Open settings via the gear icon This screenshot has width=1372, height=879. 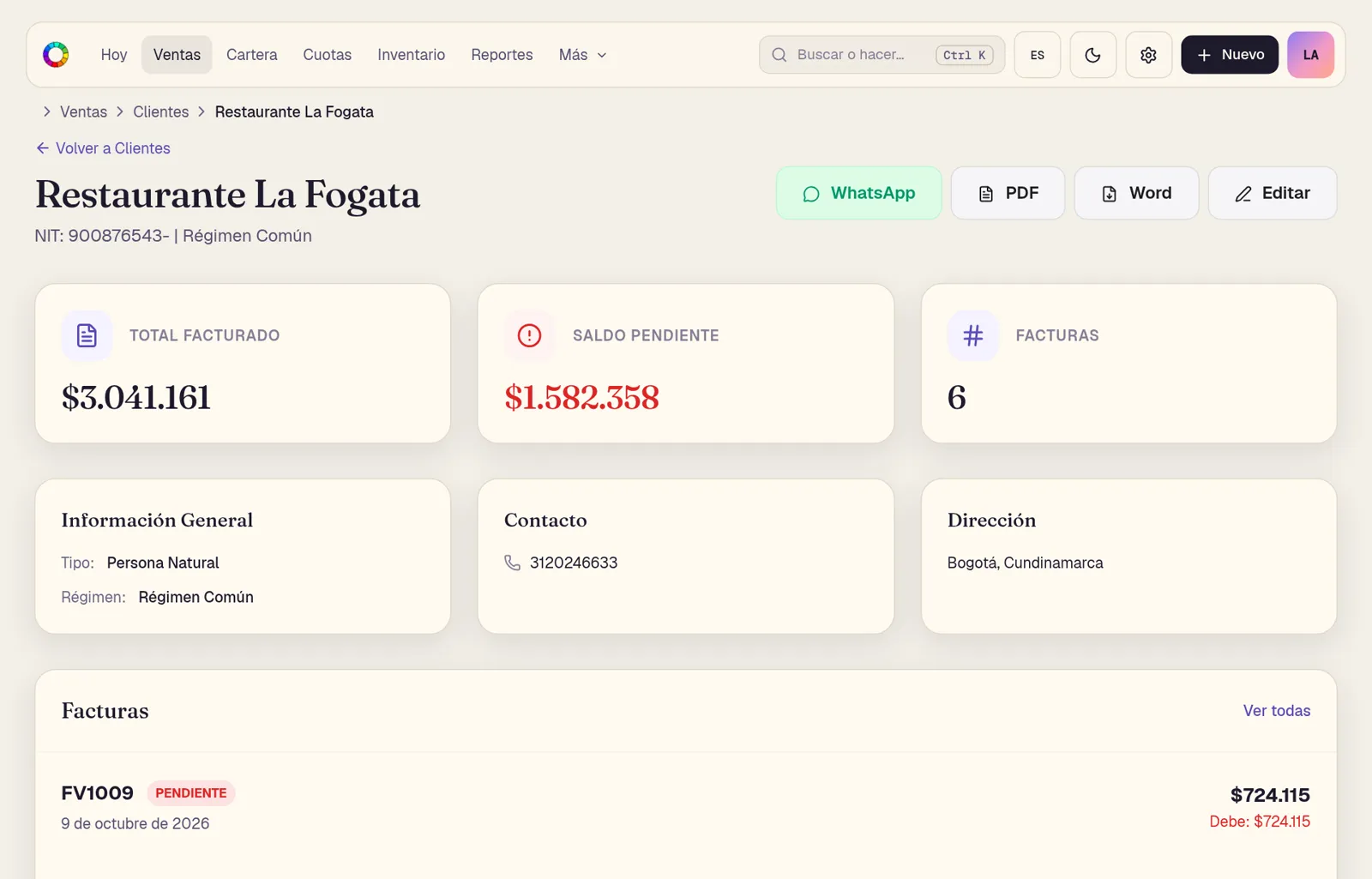pos(1148,55)
